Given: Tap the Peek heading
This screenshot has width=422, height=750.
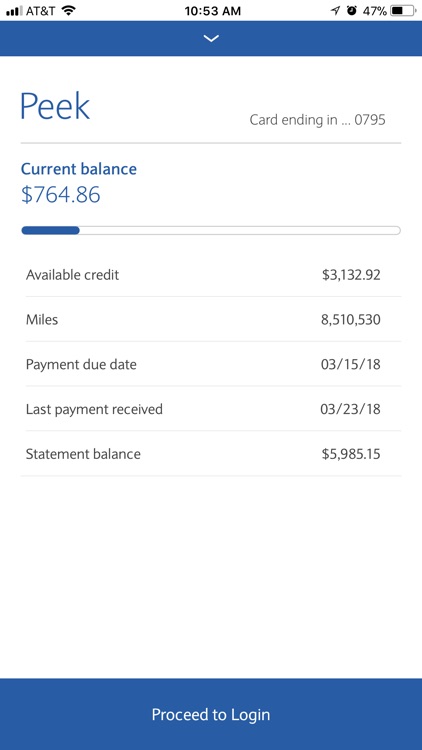Looking at the screenshot, I should [x=55, y=106].
